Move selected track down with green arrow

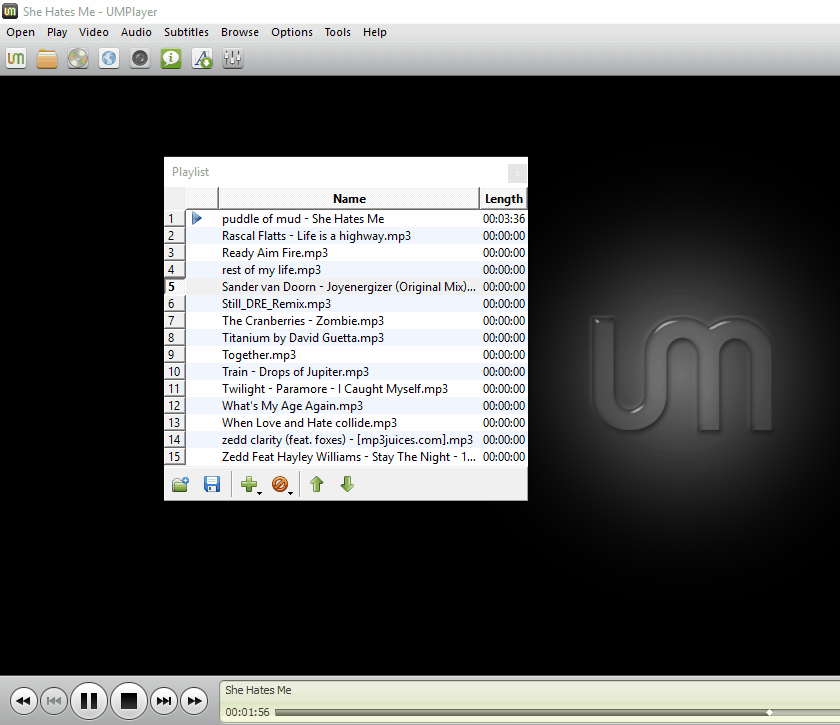click(347, 484)
